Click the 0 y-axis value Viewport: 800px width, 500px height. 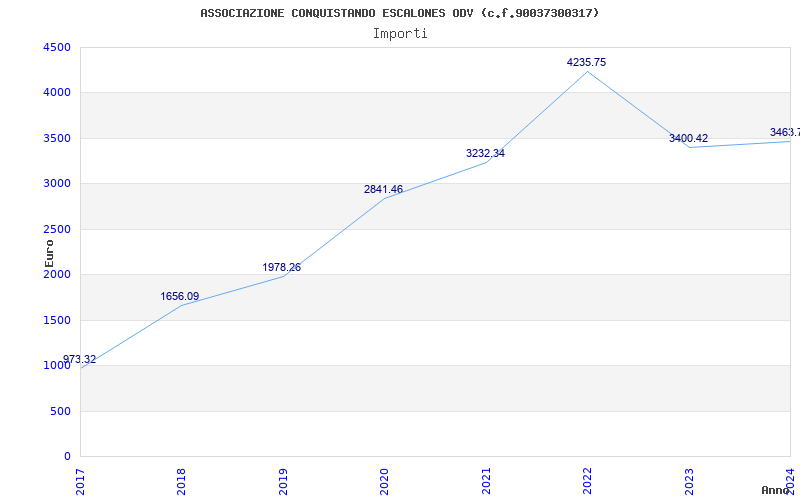tap(67, 457)
